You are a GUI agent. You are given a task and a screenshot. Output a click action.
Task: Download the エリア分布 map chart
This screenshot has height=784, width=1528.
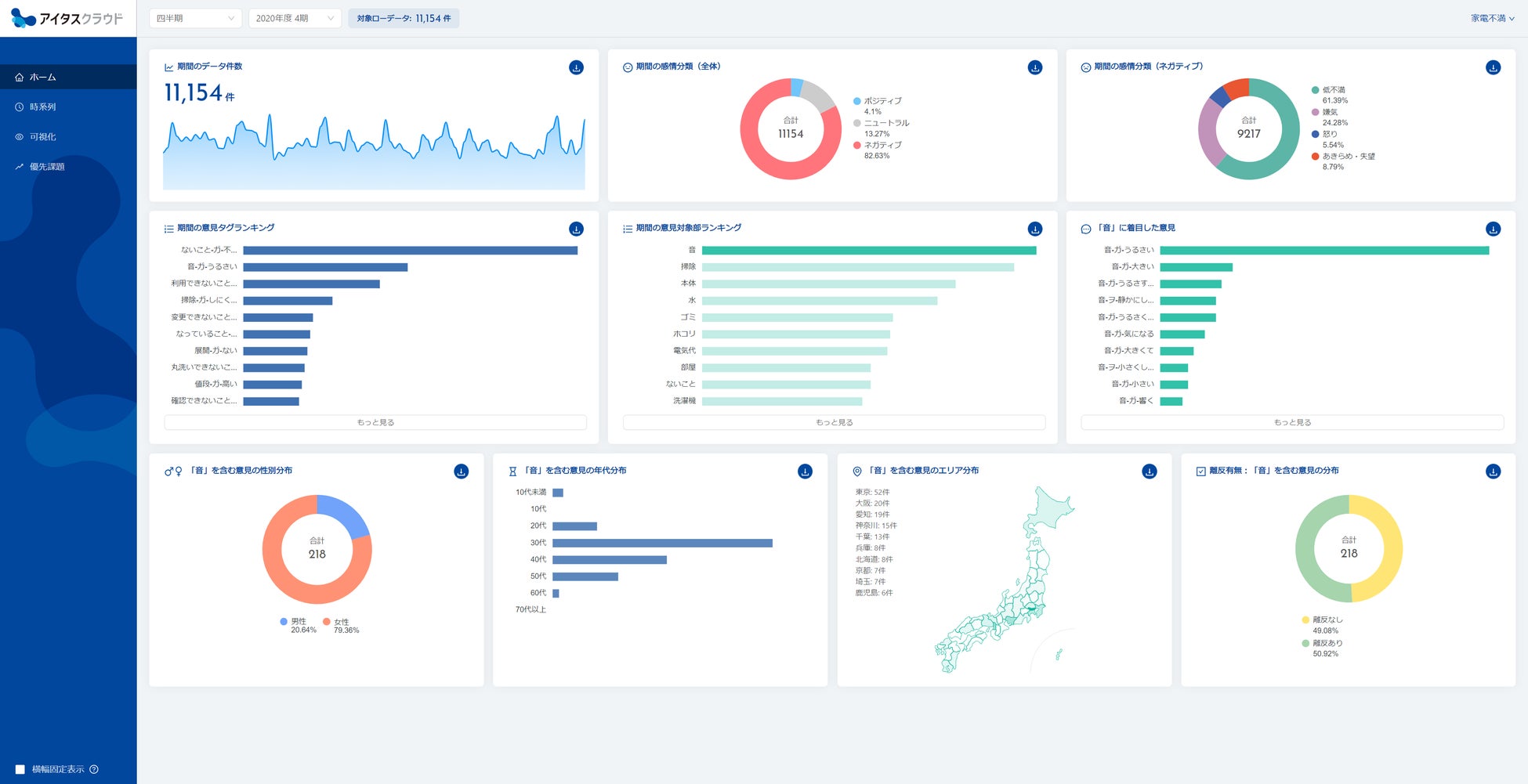coord(1149,471)
